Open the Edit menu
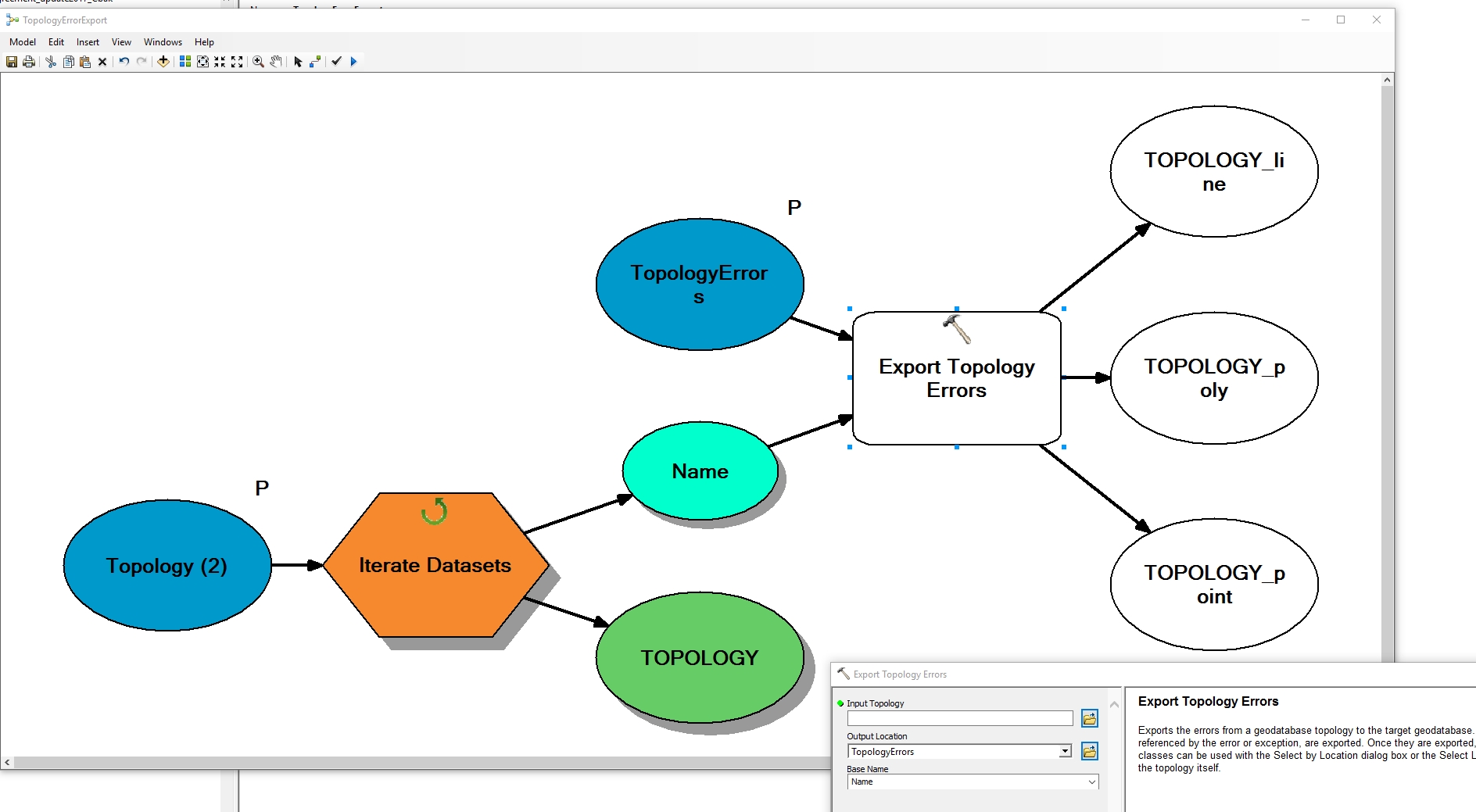Image resolution: width=1476 pixels, height=812 pixels. tap(56, 42)
